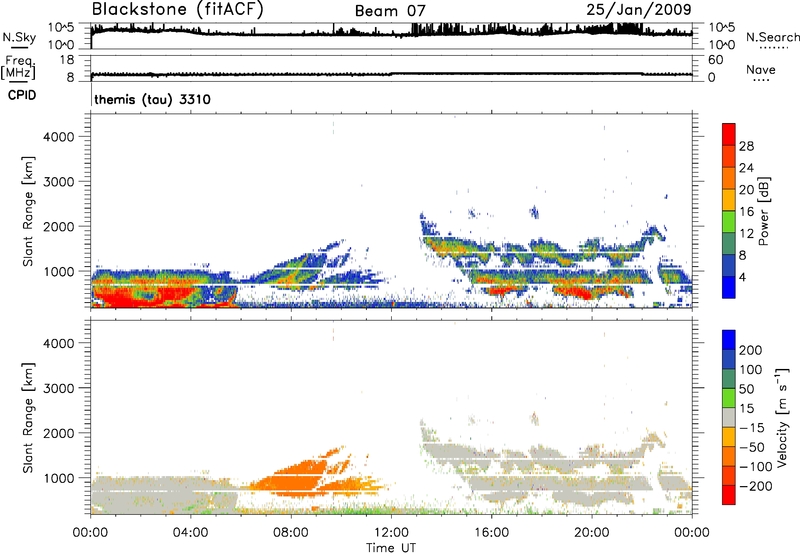
Task: Click the 04:00 time axis tick label
Action: pyautogui.click(x=191, y=533)
